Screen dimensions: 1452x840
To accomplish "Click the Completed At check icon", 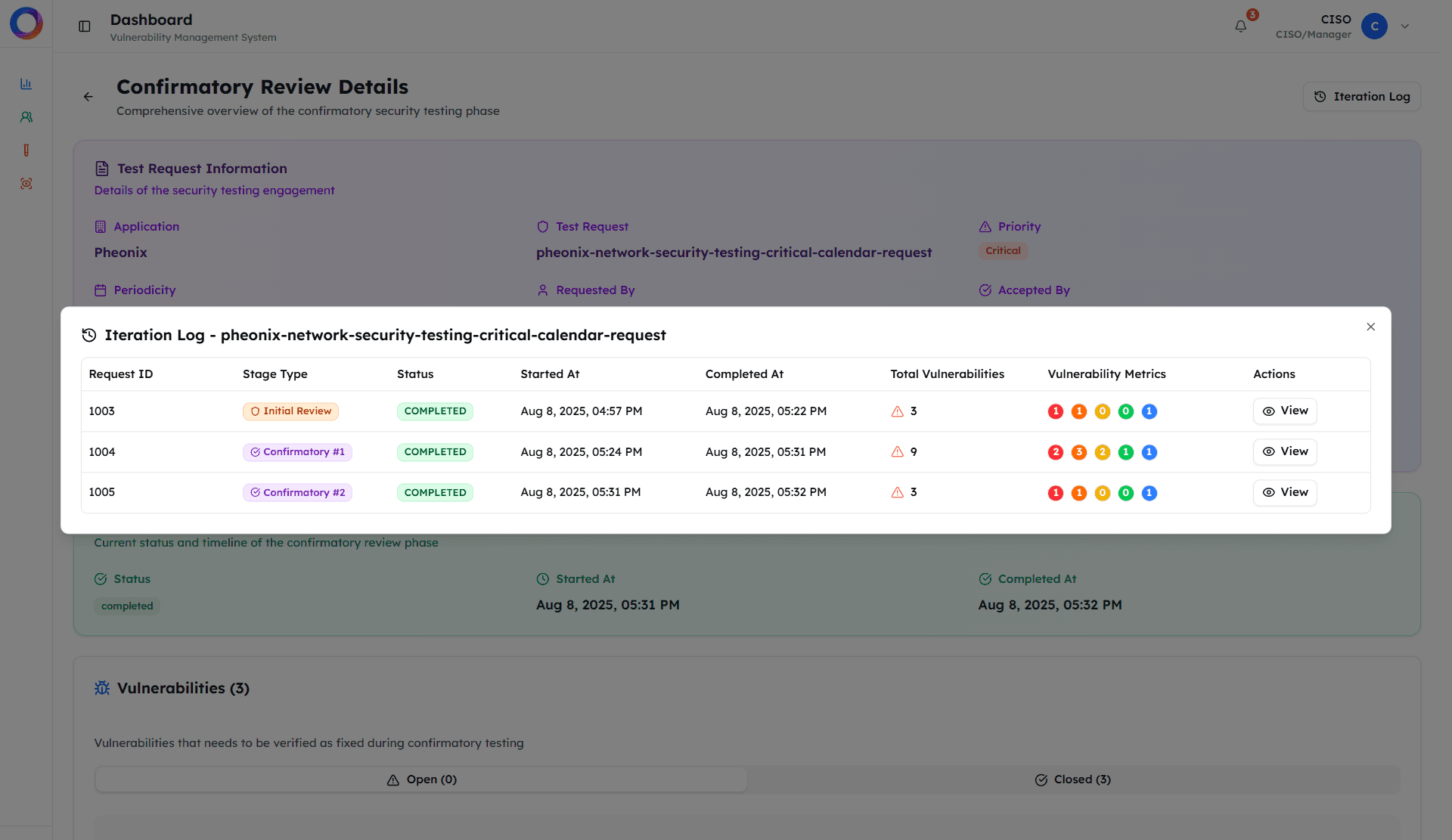I will coord(985,579).
